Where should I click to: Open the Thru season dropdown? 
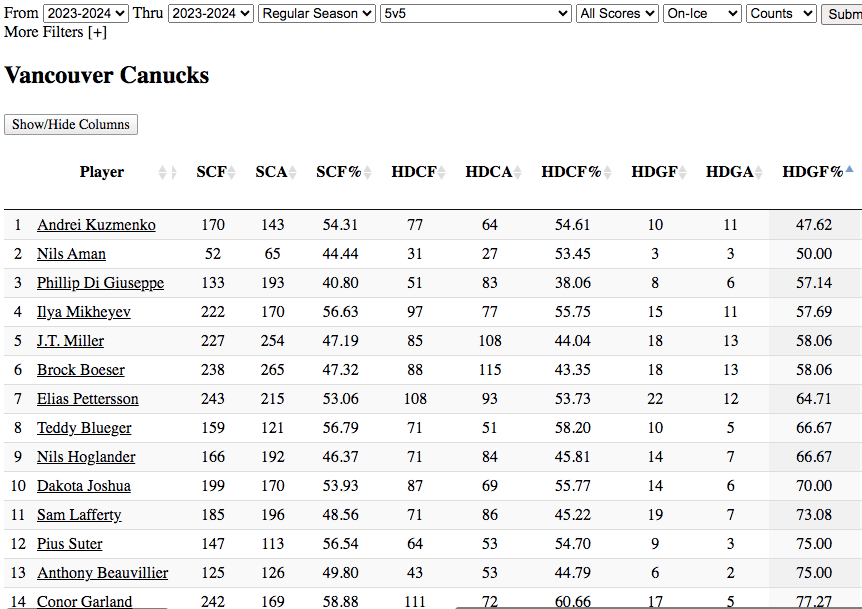click(211, 13)
